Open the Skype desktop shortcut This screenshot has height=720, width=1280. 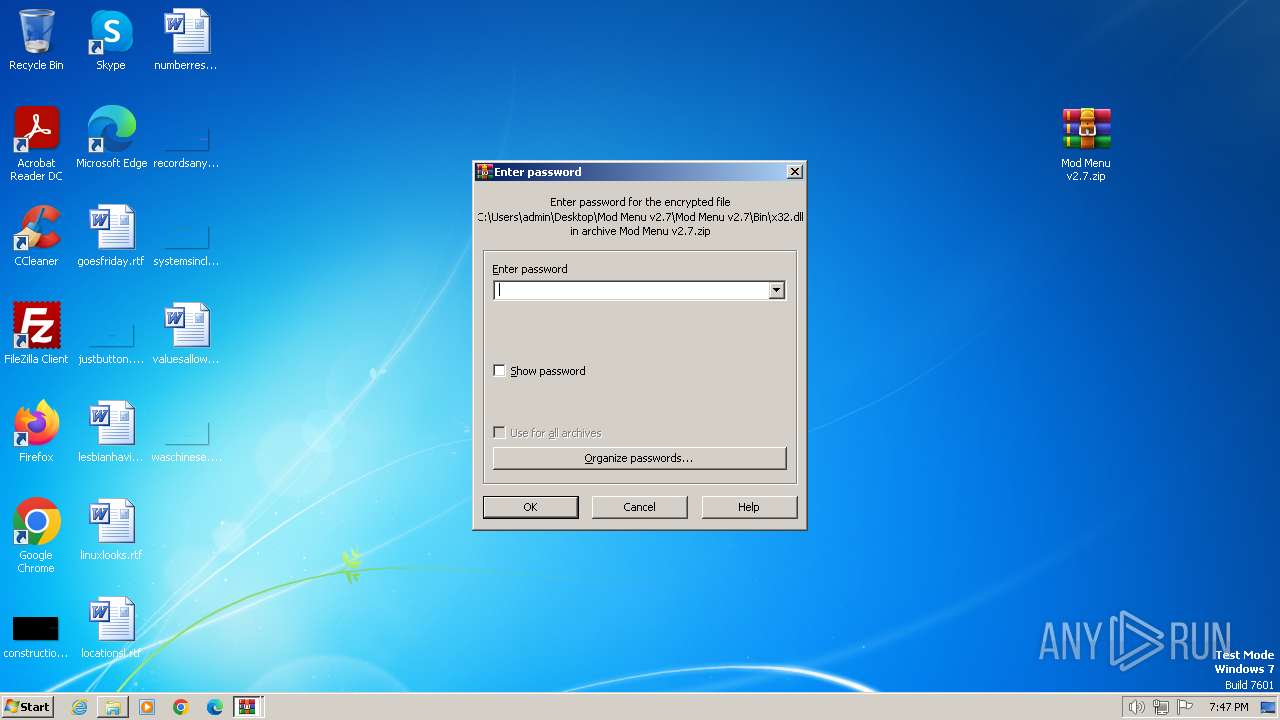(111, 40)
